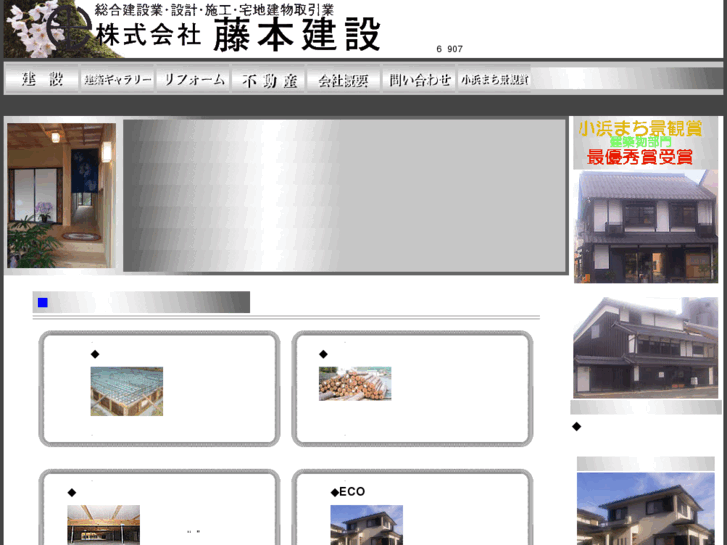Image resolution: width=727 pixels, height=545 pixels.
Task: Select the 問い合わせ menu item
Action: tap(419, 79)
